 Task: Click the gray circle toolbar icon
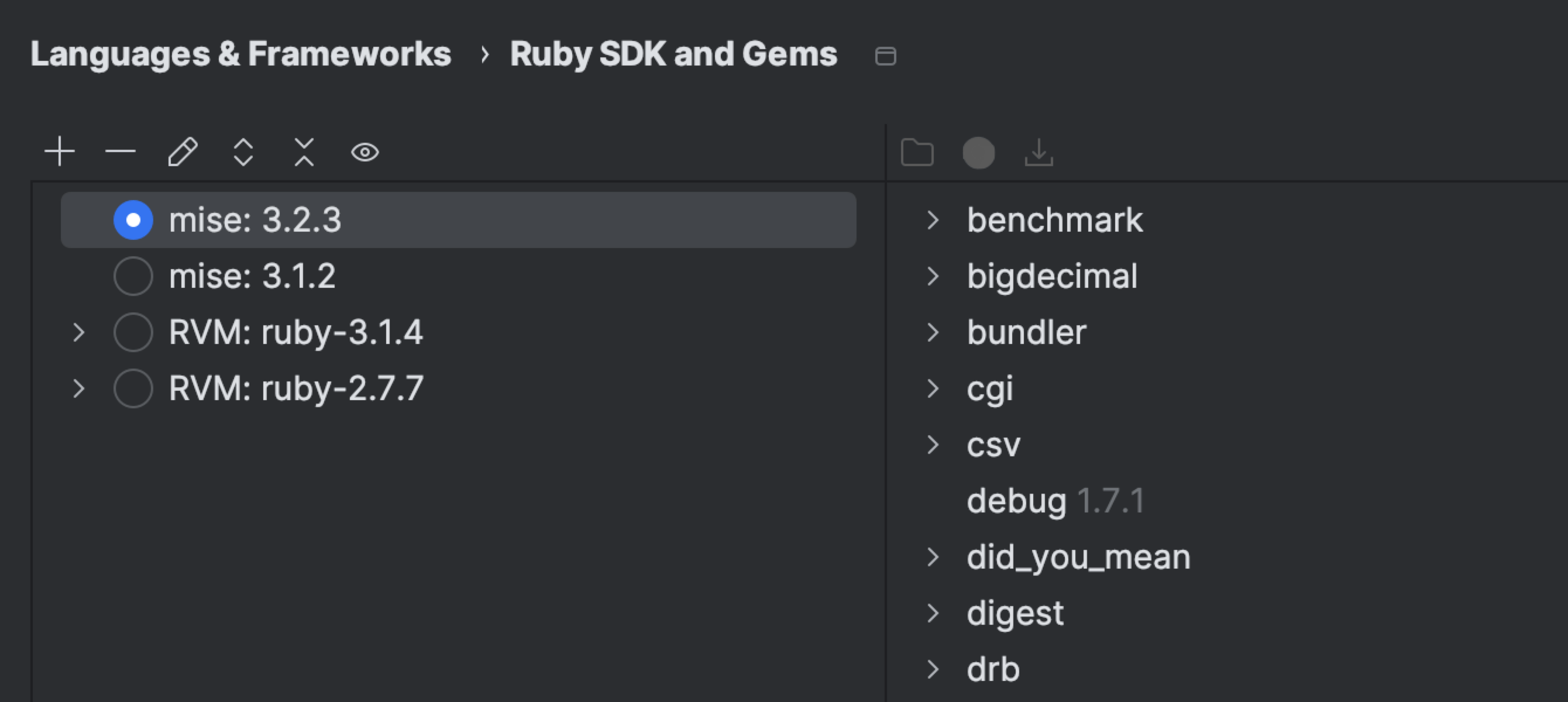tap(978, 152)
